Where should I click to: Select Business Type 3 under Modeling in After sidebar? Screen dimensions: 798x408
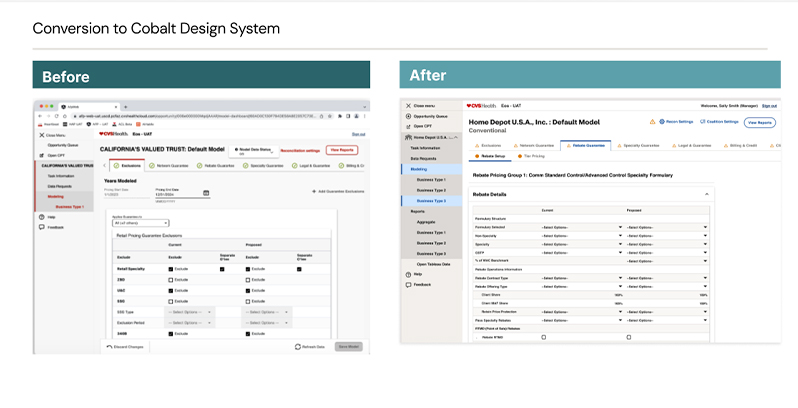[x=432, y=201]
